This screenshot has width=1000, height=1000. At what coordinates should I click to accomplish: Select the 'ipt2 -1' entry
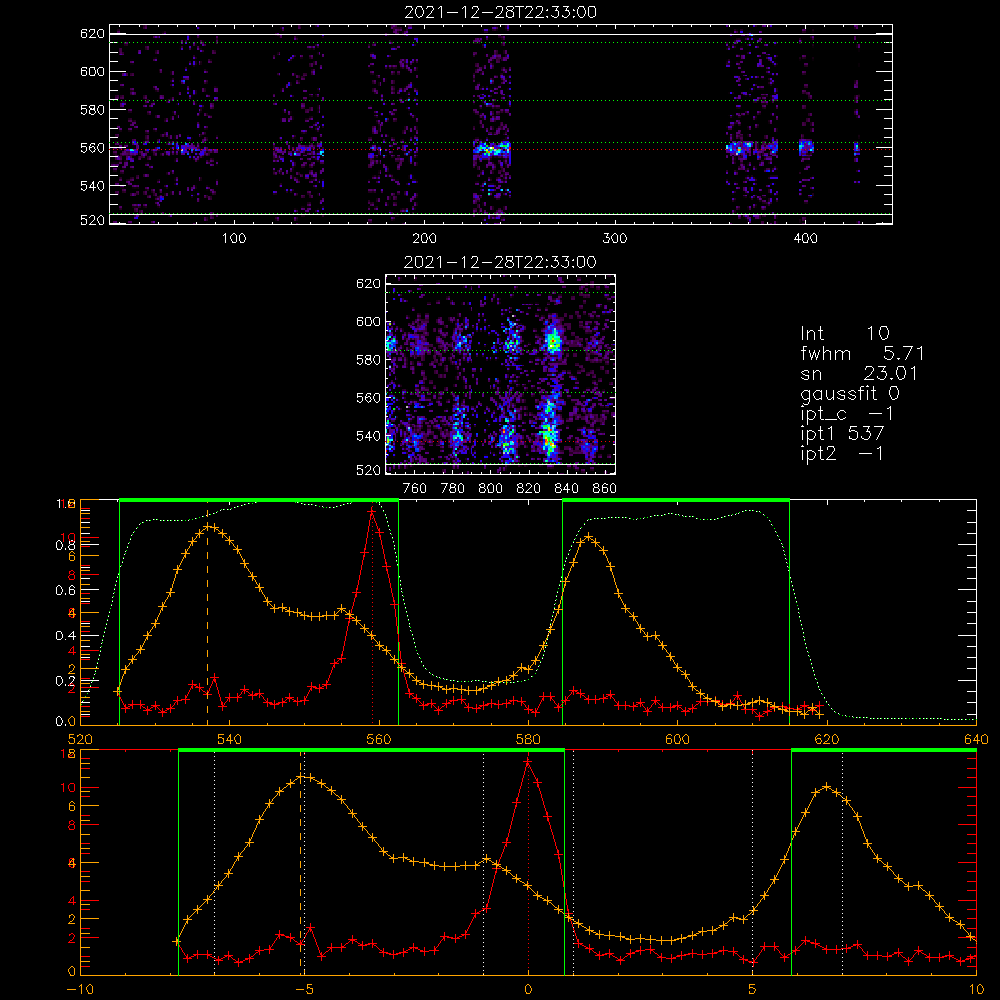click(x=842, y=453)
